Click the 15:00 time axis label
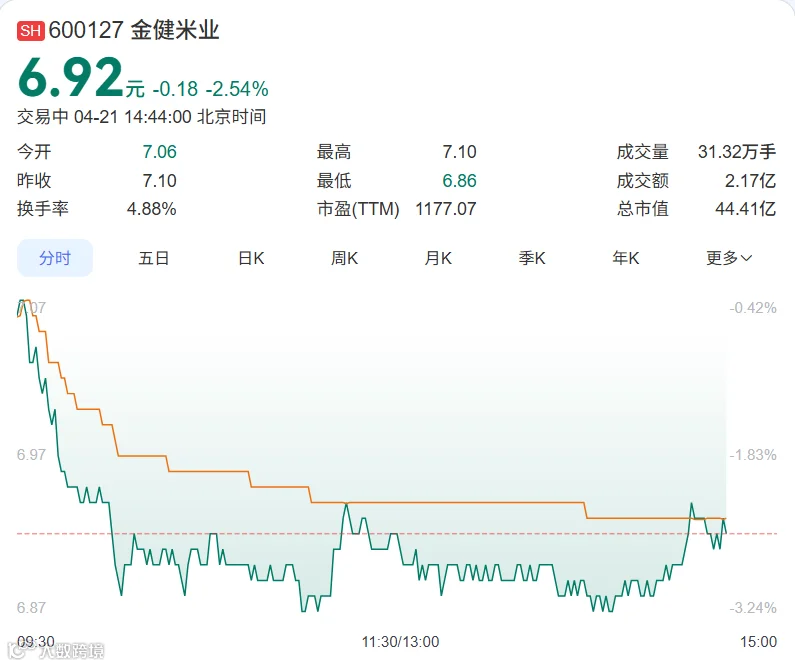Screen dimensions: 795x666 tap(758, 642)
